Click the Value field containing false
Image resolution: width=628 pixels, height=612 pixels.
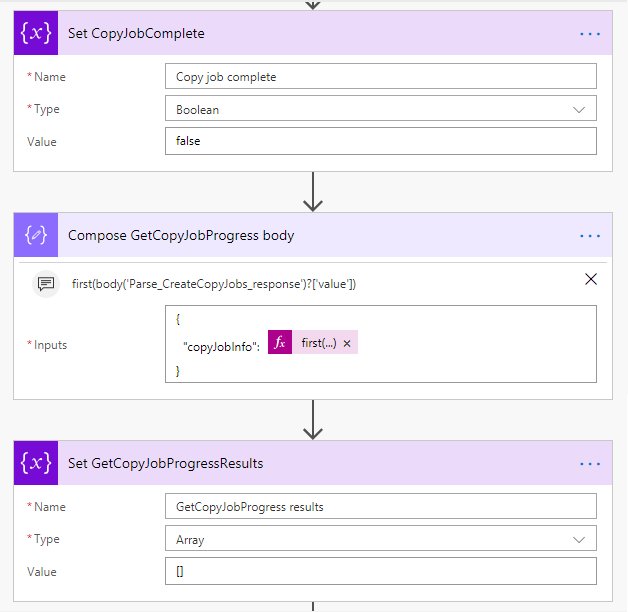tap(380, 141)
